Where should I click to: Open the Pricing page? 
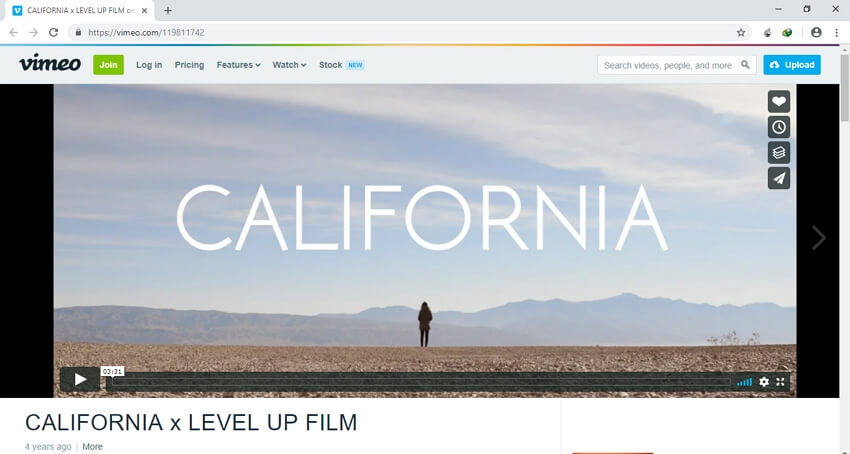click(189, 65)
